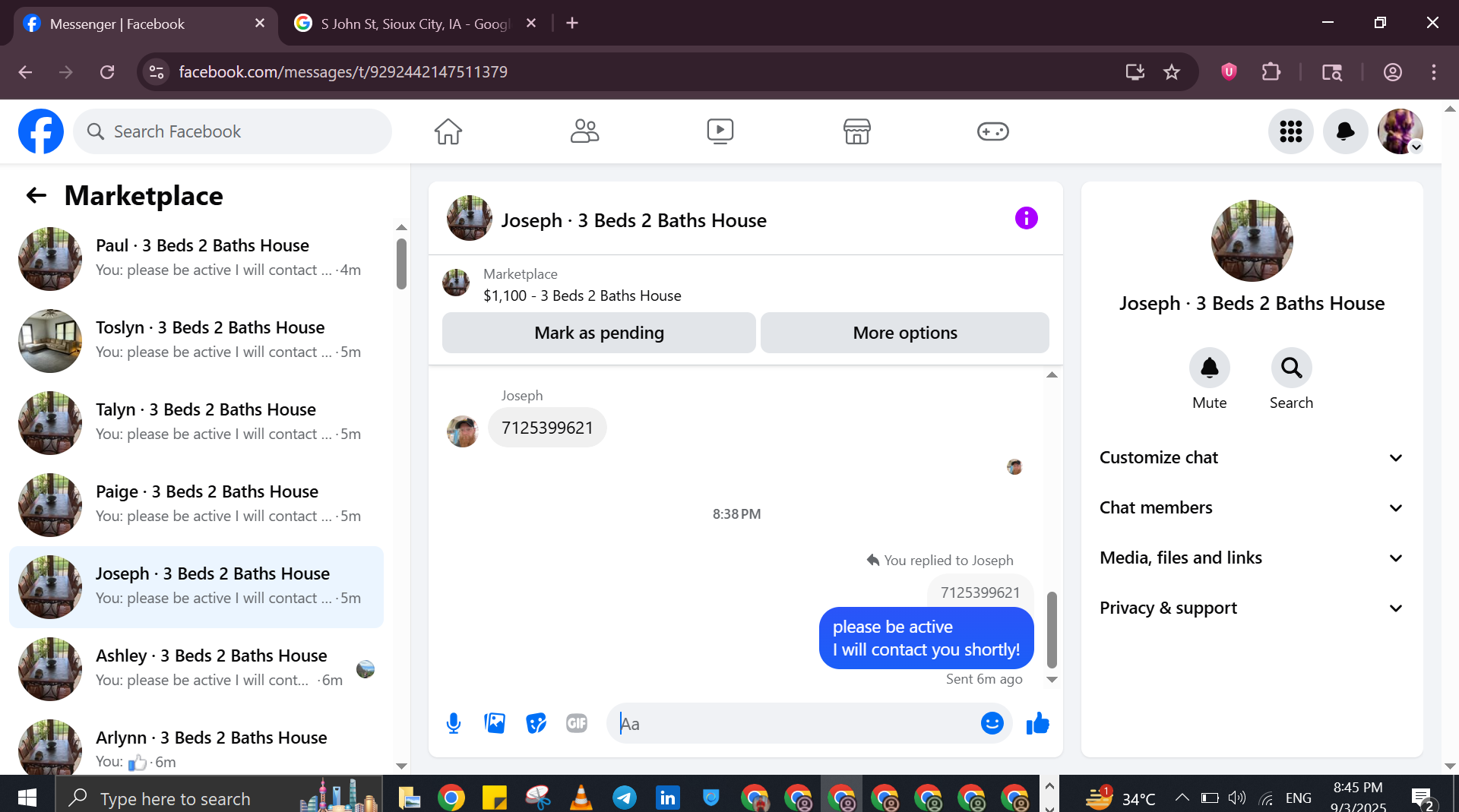
Task: Click the conversation list scrollbar thumb
Action: (x=401, y=264)
